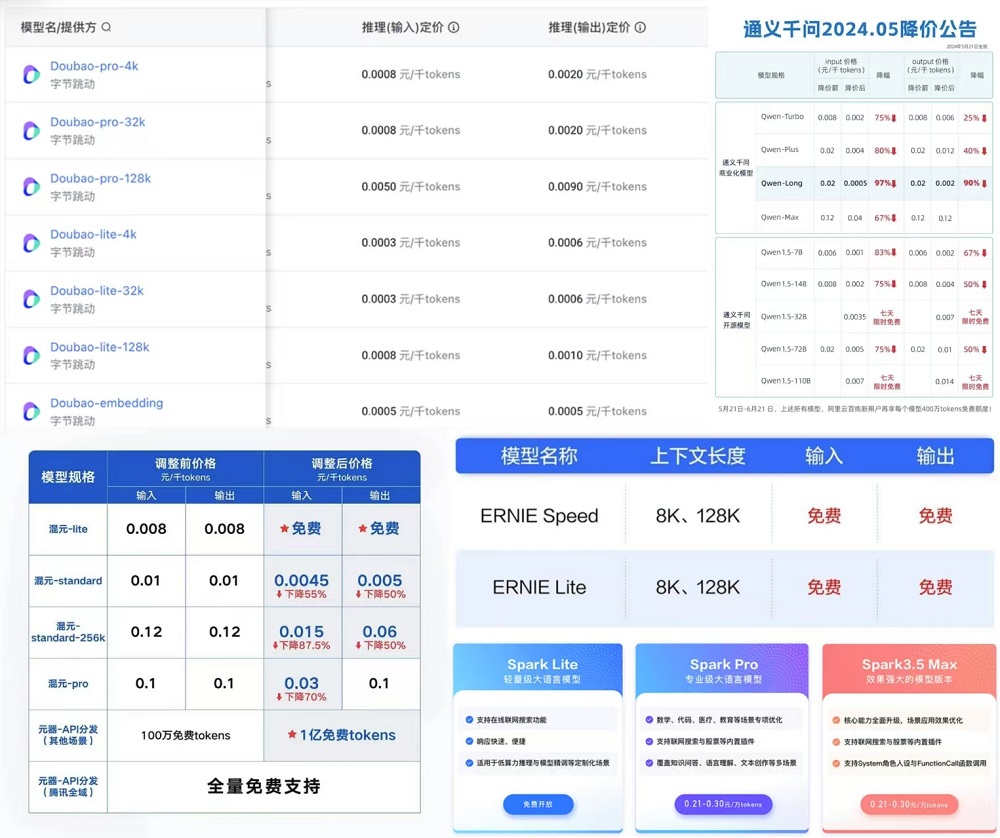Click the red arrow beside Qwen-Turbo 75% discount
Image resolution: width=1000 pixels, height=838 pixels.
pos(893,118)
